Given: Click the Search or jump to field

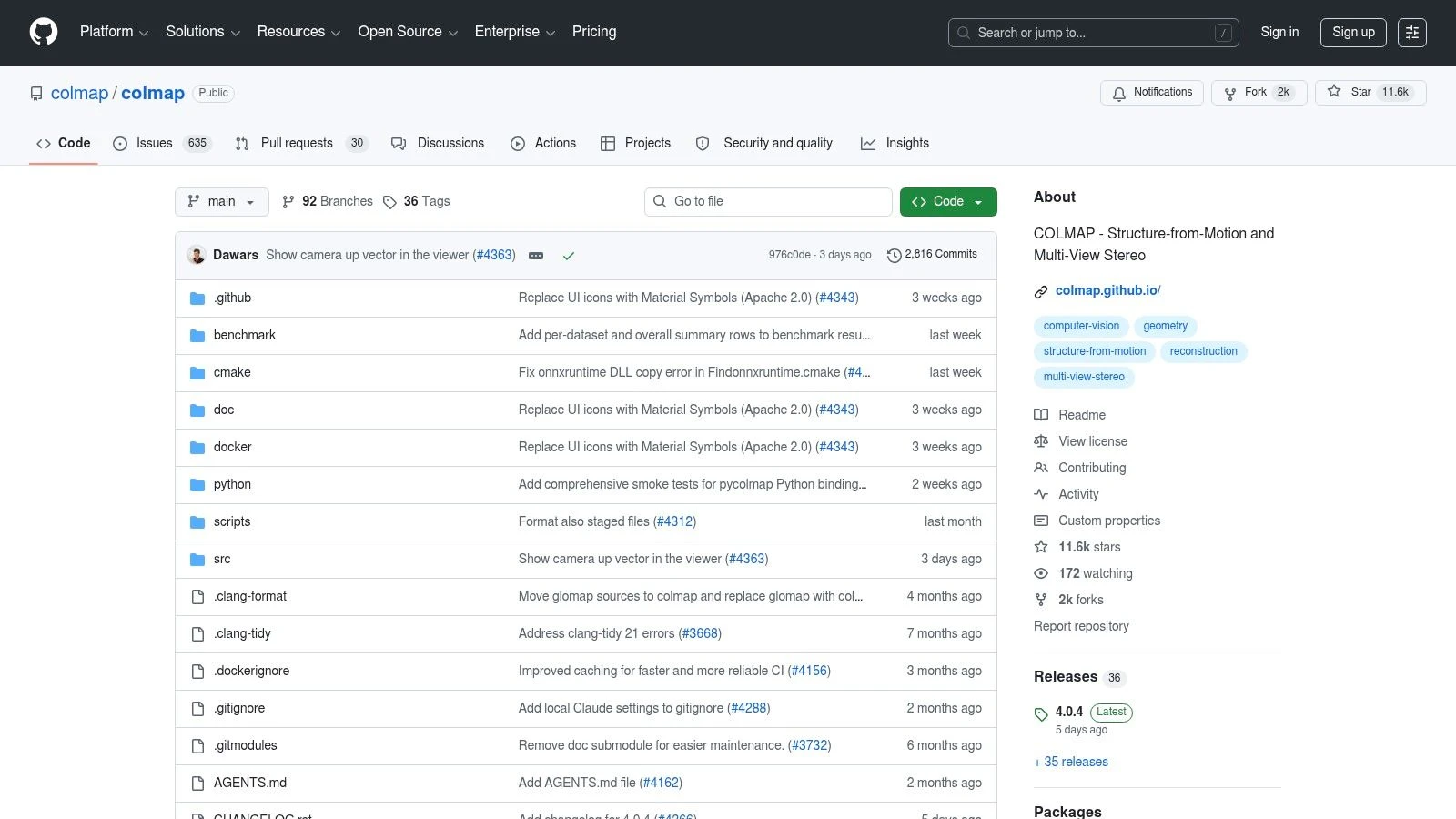Looking at the screenshot, I should 1093,33.
